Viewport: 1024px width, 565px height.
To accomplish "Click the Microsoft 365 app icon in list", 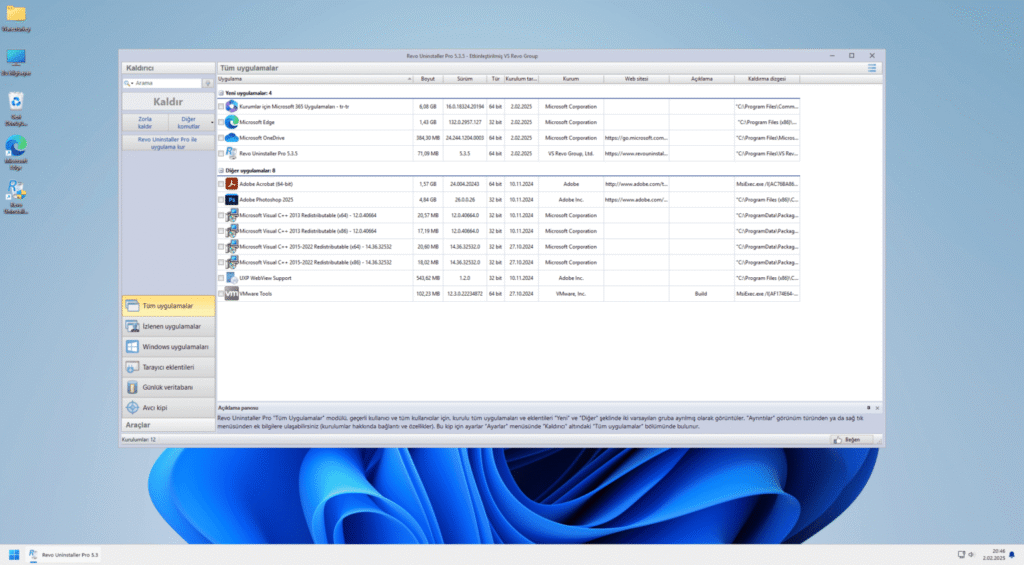I will (x=231, y=106).
